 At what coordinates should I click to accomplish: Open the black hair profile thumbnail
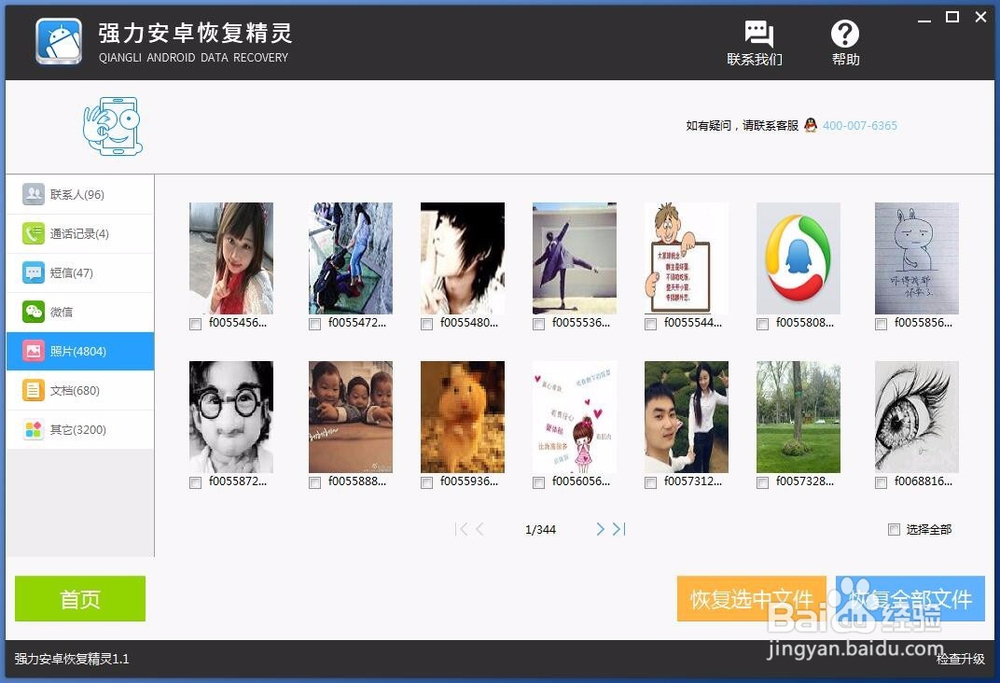pos(462,258)
